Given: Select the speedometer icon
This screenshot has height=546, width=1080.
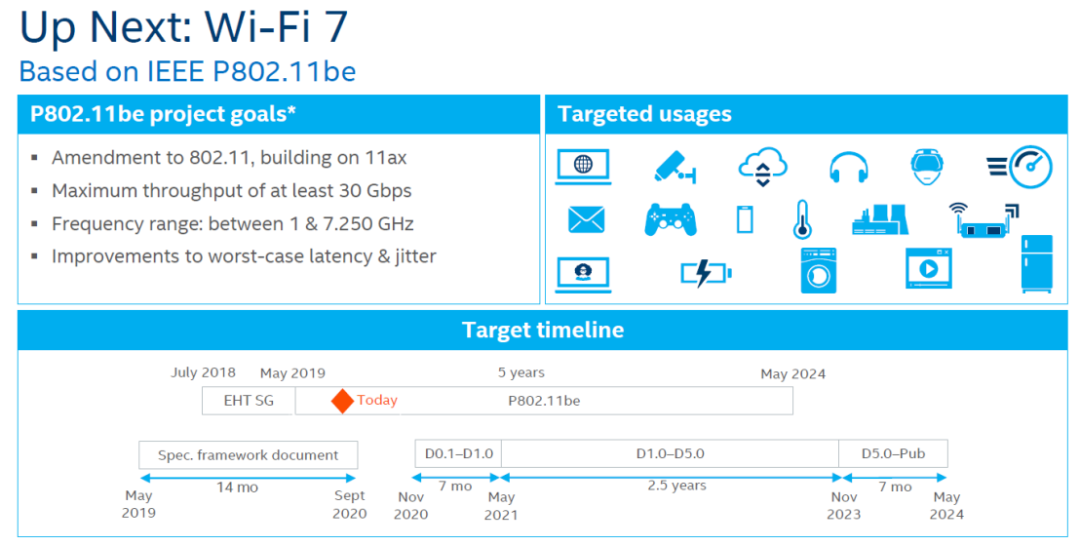Looking at the screenshot, I should point(1020,167).
